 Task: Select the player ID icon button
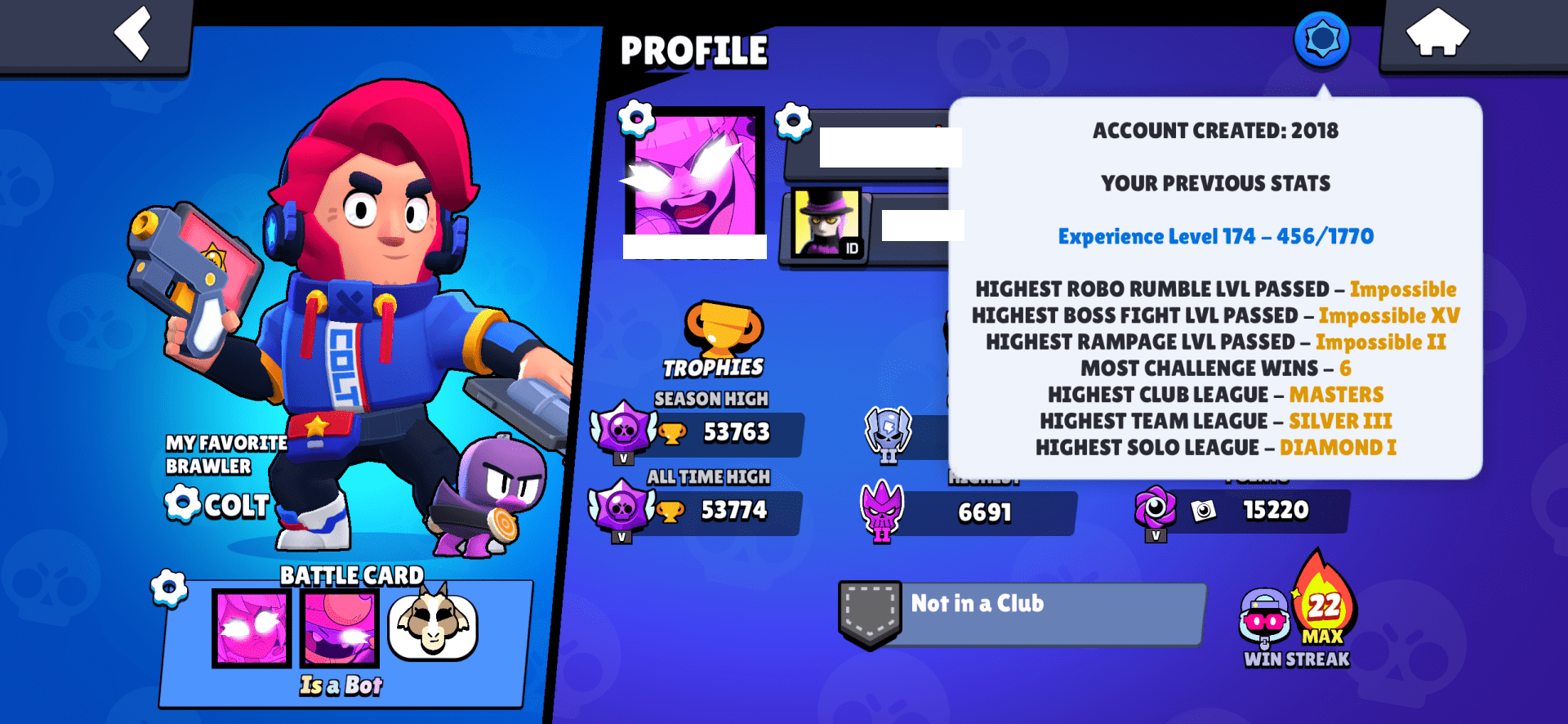pos(826,223)
